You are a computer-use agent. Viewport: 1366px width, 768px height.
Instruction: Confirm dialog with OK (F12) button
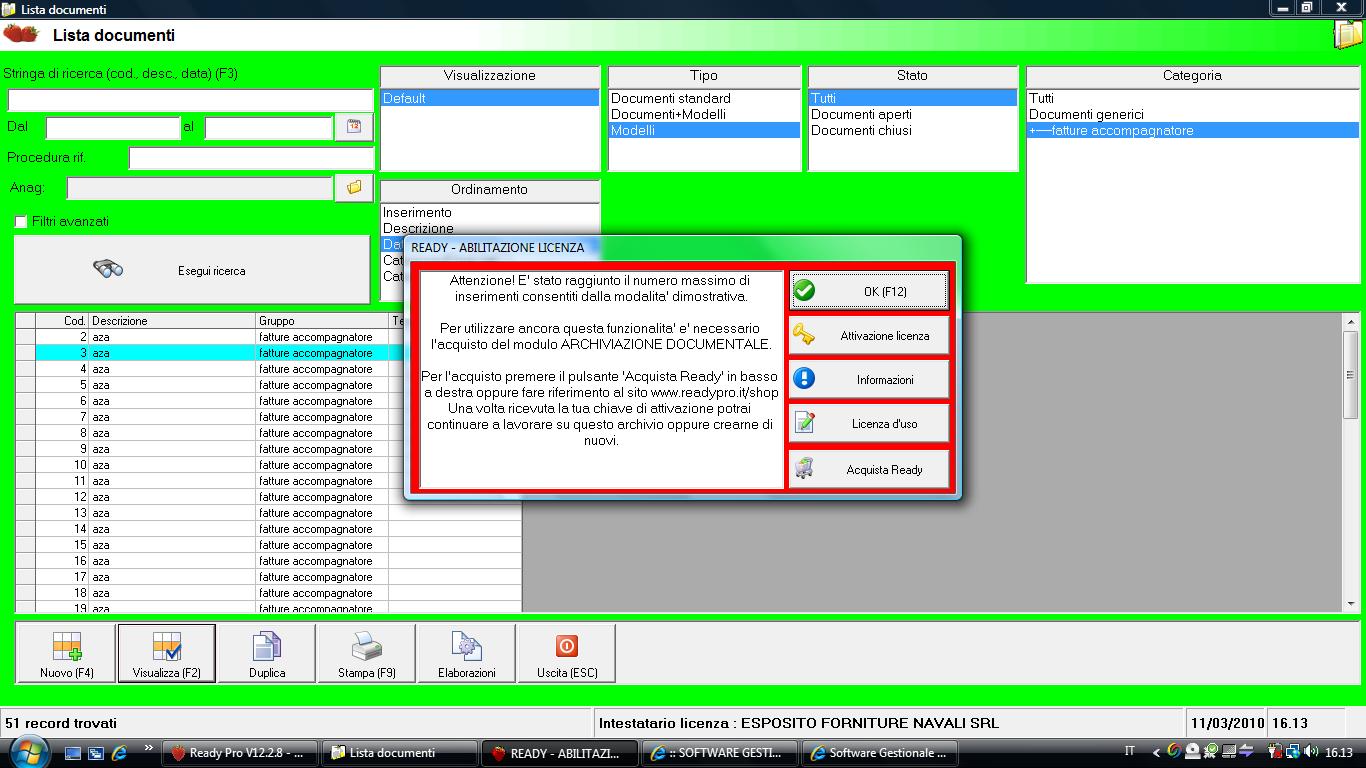tap(869, 291)
